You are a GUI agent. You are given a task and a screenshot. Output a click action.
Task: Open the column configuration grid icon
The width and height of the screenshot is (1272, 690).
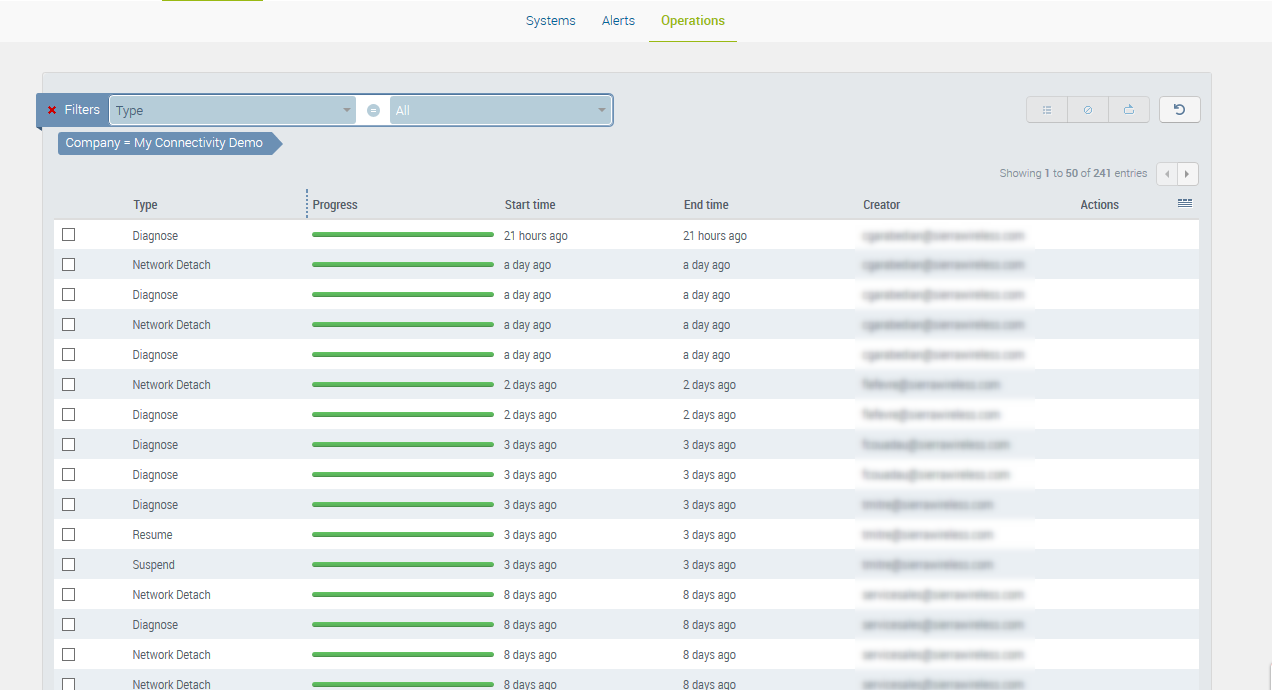(x=1185, y=203)
